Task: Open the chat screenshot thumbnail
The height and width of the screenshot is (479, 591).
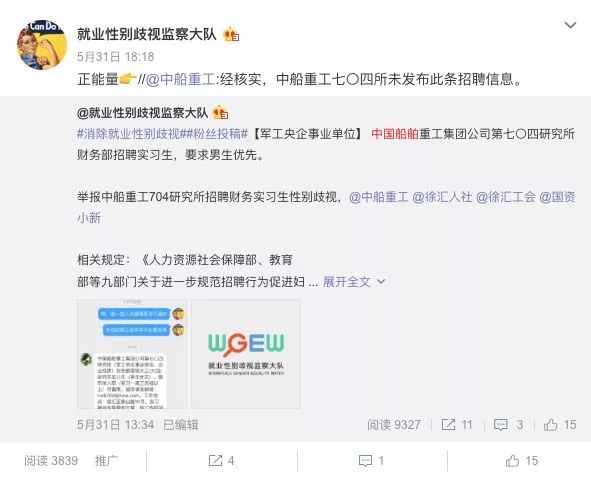Action: 132,354
